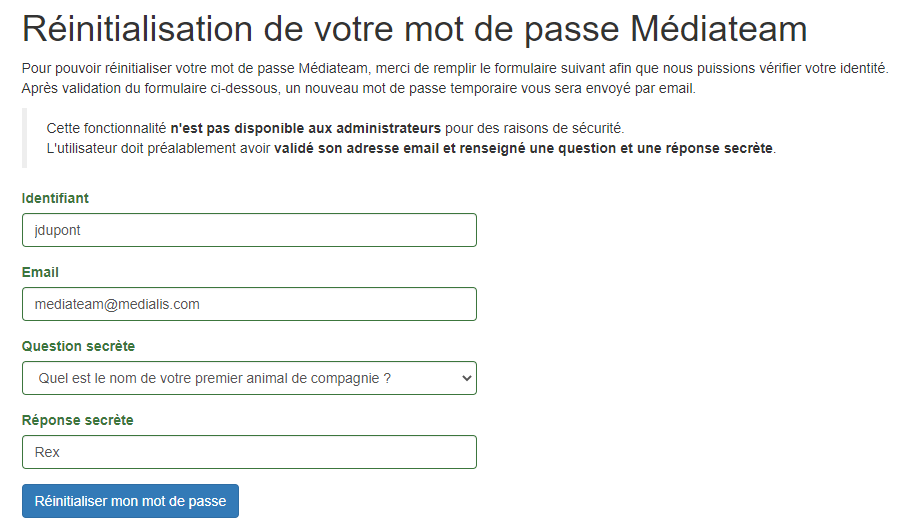This screenshot has width=897, height=531.
Task: Click the sentence starting Après validation du formulaire
Action: (x=359, y=89)
